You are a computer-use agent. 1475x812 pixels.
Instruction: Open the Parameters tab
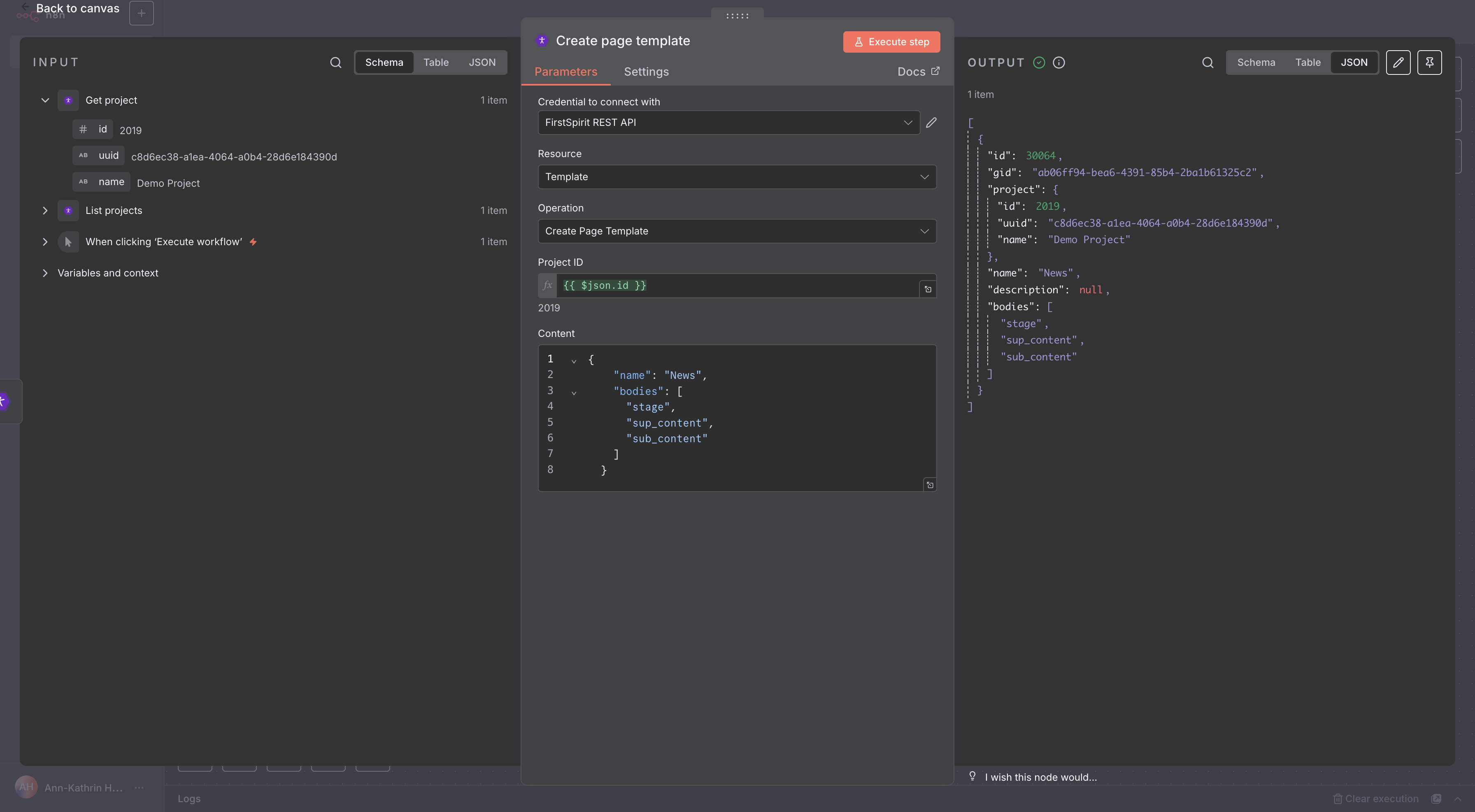[566, 72]
